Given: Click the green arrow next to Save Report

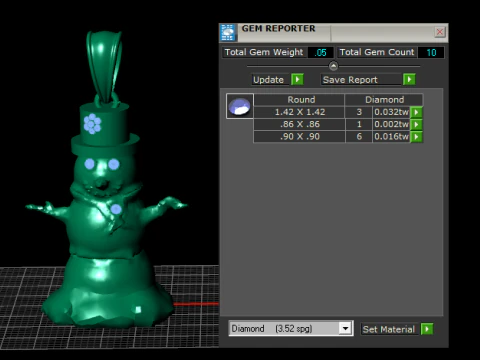Looking at the screenshot, I should pyautogui.click(x=409, y=79).
